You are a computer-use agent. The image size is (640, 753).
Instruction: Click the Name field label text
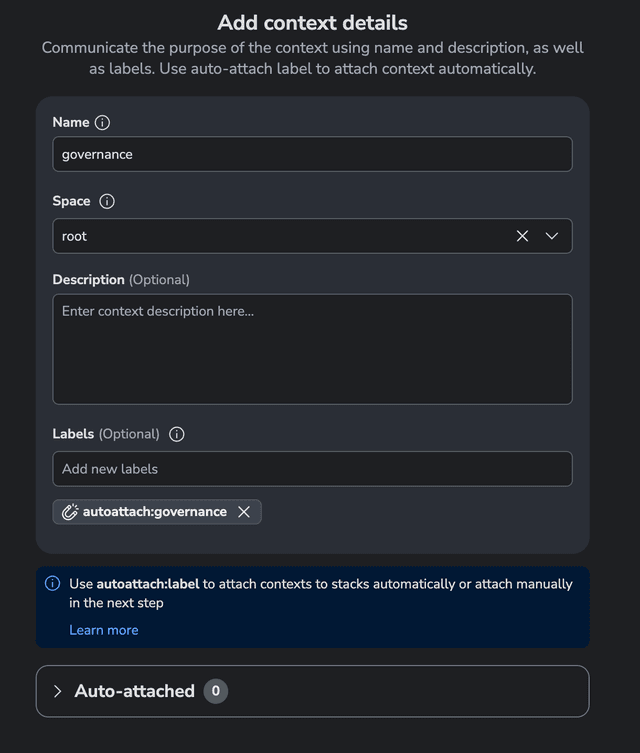[x=71, y=123]
